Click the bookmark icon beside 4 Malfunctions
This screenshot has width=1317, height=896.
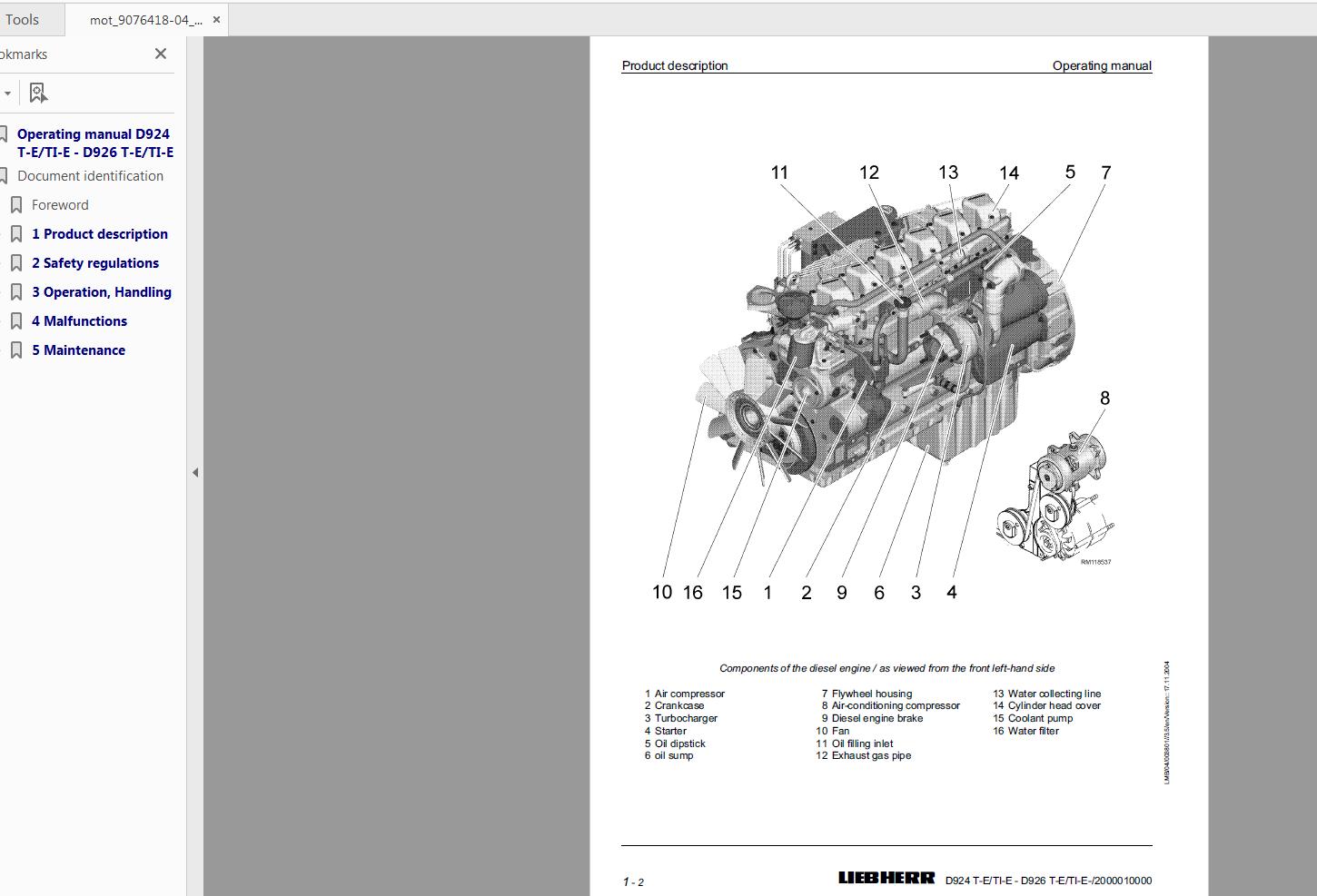[16, 320]
